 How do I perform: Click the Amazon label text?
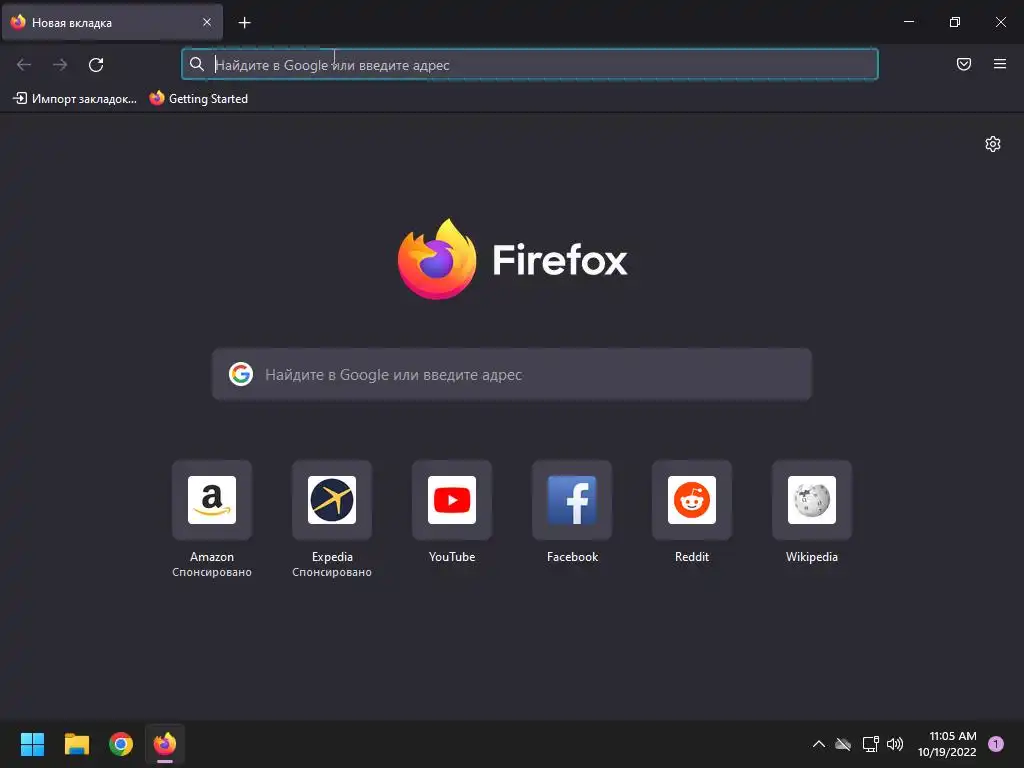(x=212, y=557)
